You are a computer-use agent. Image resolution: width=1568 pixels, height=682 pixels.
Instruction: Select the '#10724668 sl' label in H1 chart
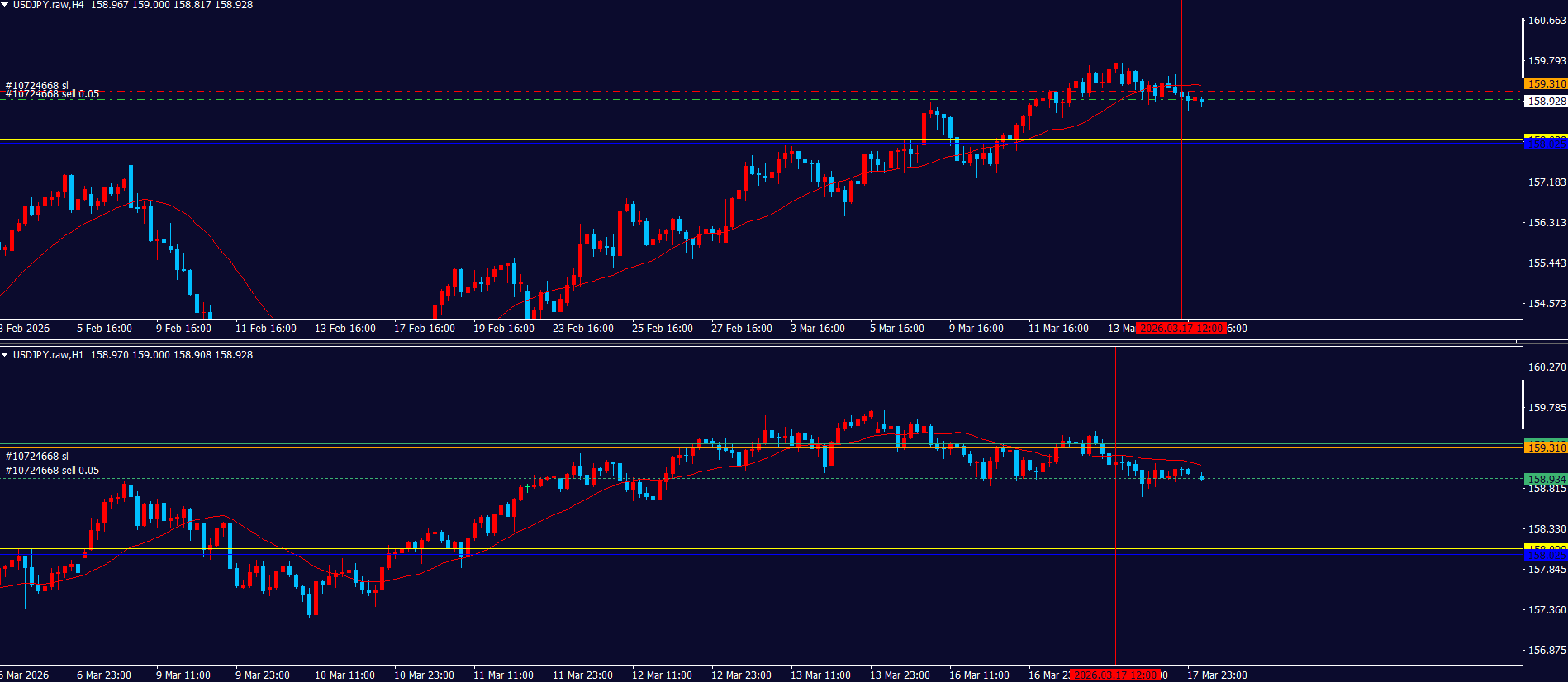37,456
